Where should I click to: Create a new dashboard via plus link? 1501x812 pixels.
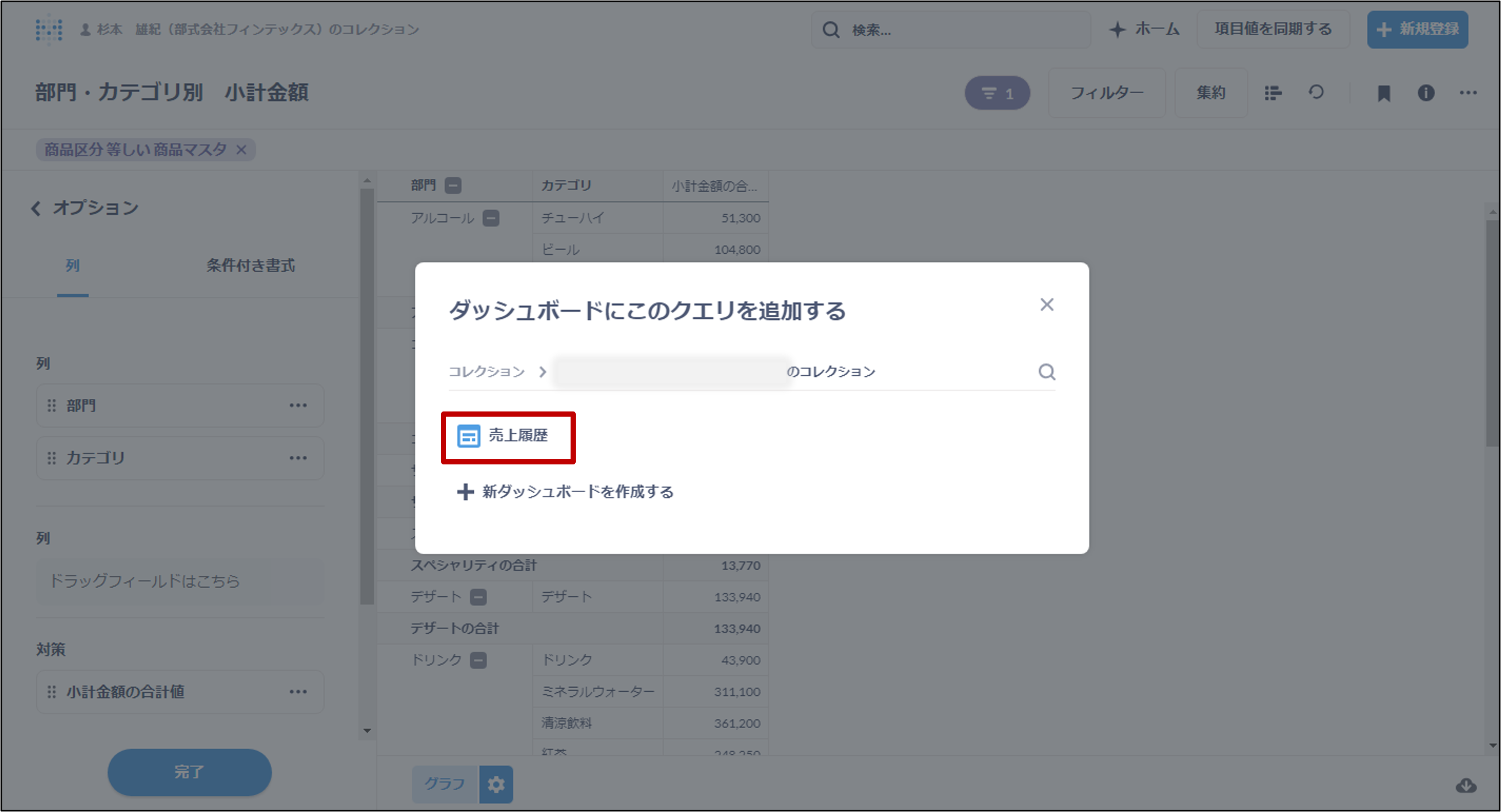(x=565, y=491)
